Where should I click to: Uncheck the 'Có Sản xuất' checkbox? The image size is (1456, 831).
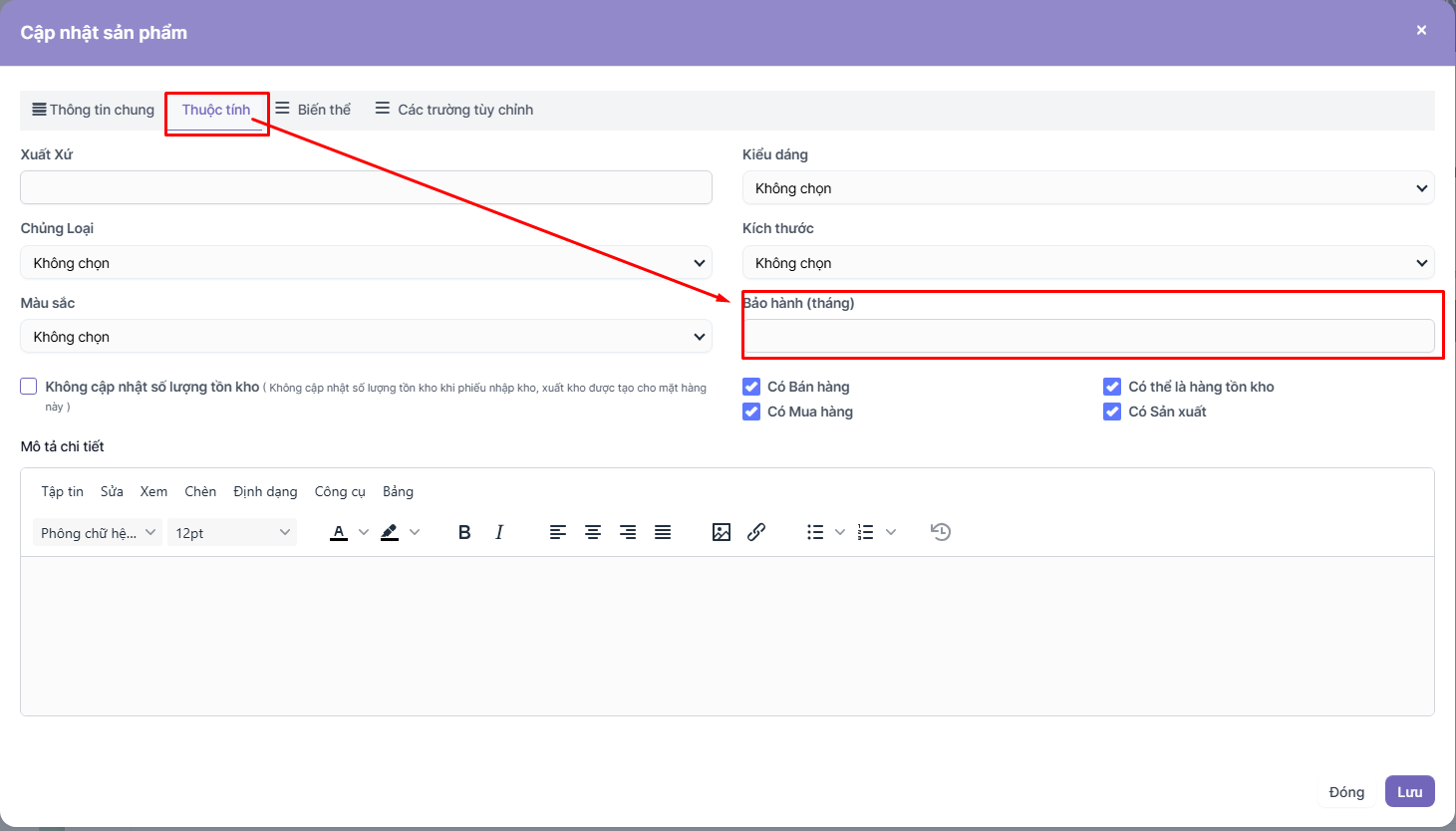pos(1112,412)
